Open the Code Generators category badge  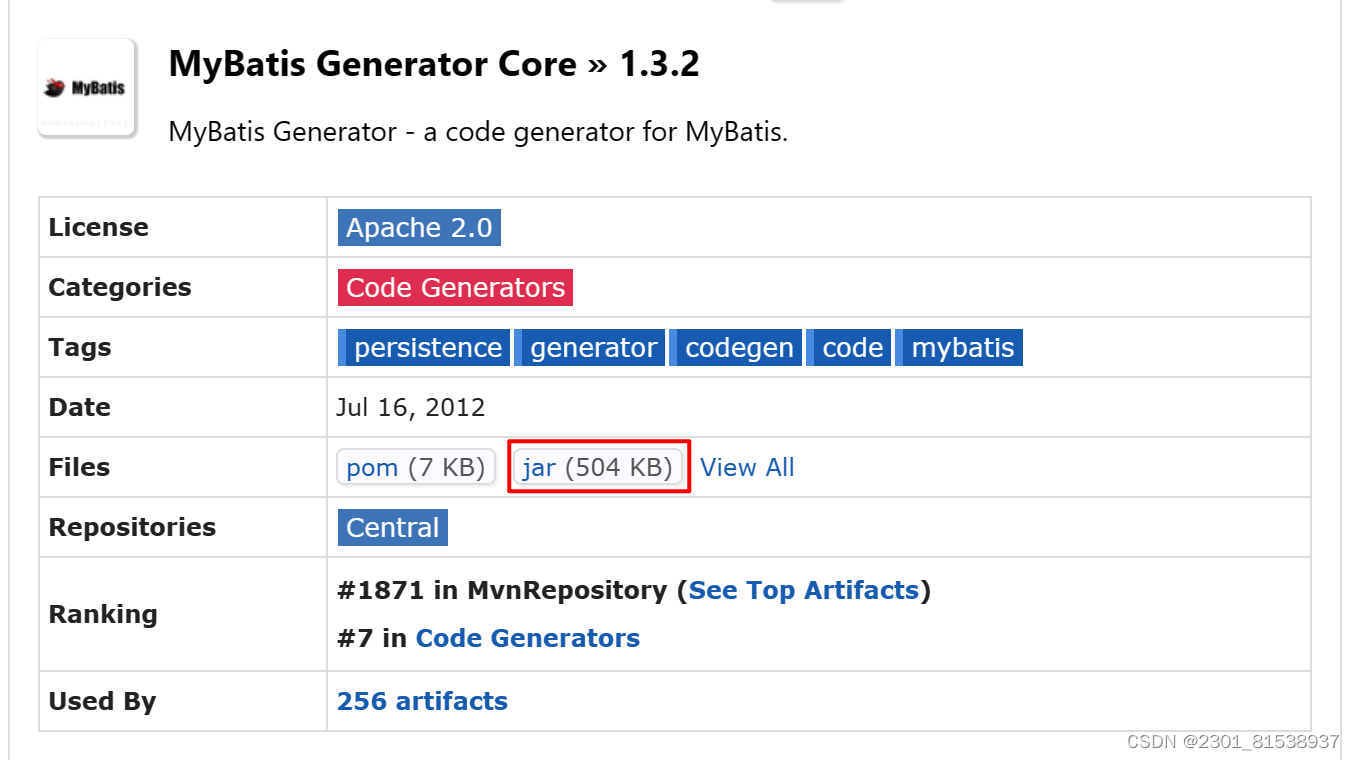455,287
